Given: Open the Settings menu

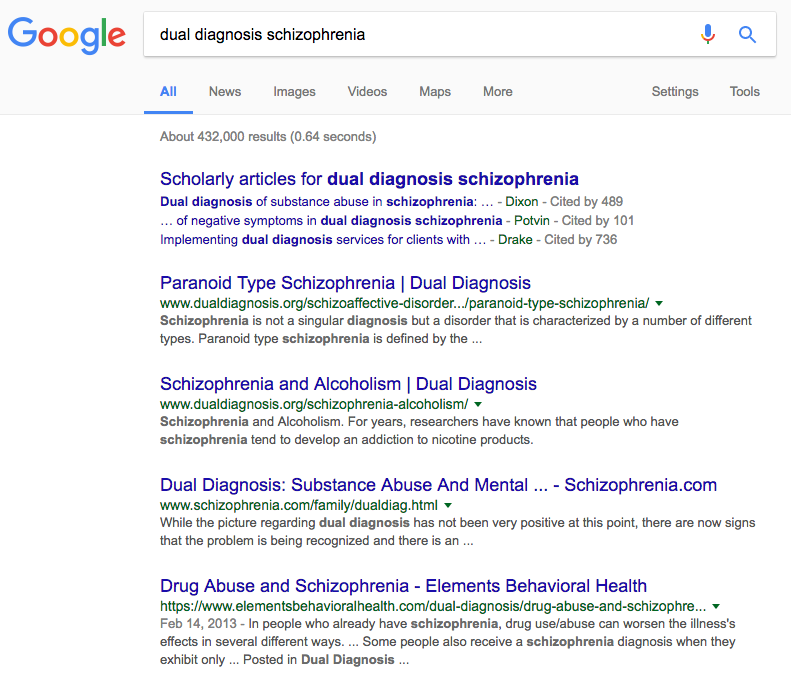Looking at the screenshot, I should [x=675, y=91].
